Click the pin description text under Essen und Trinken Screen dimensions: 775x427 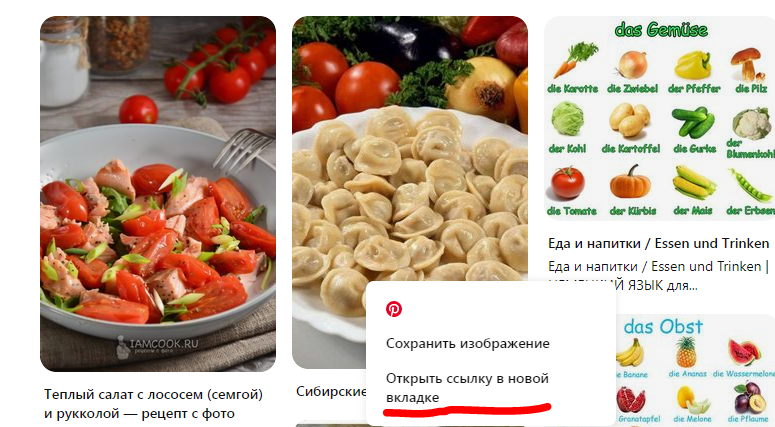pyautogui.click(x=658, y=275)
